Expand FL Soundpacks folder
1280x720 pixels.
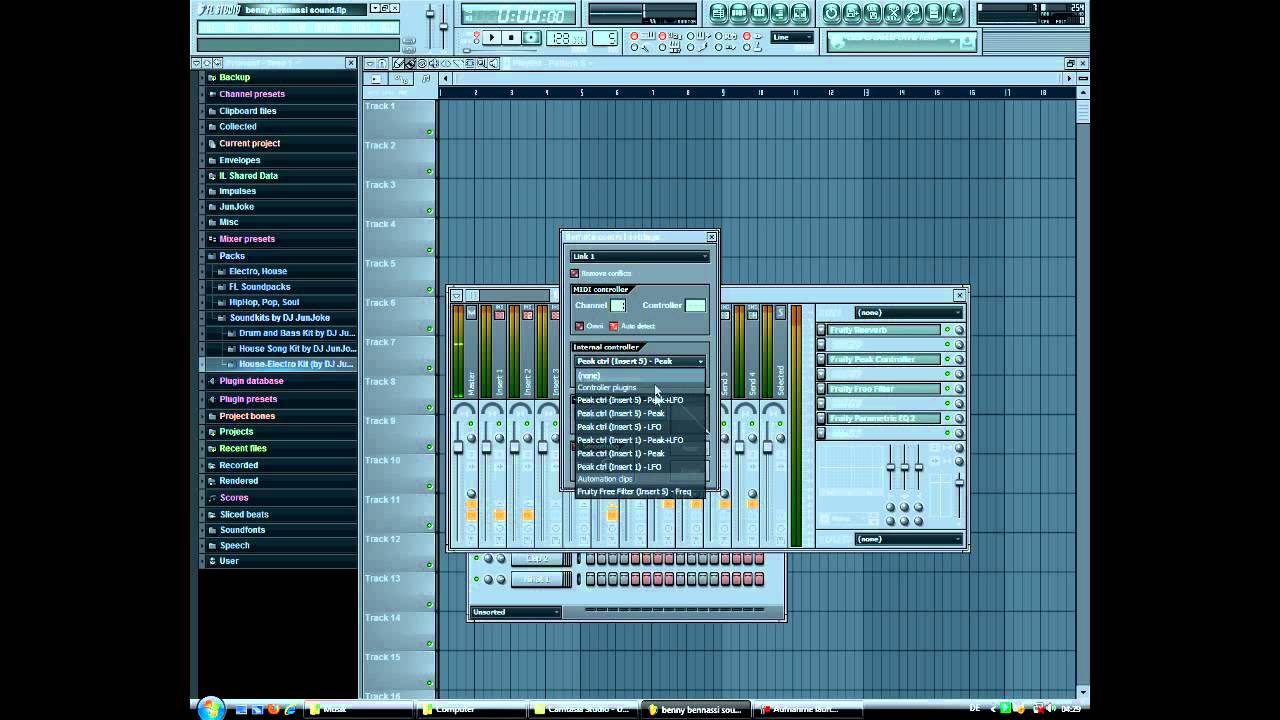[x=260, y=287]
